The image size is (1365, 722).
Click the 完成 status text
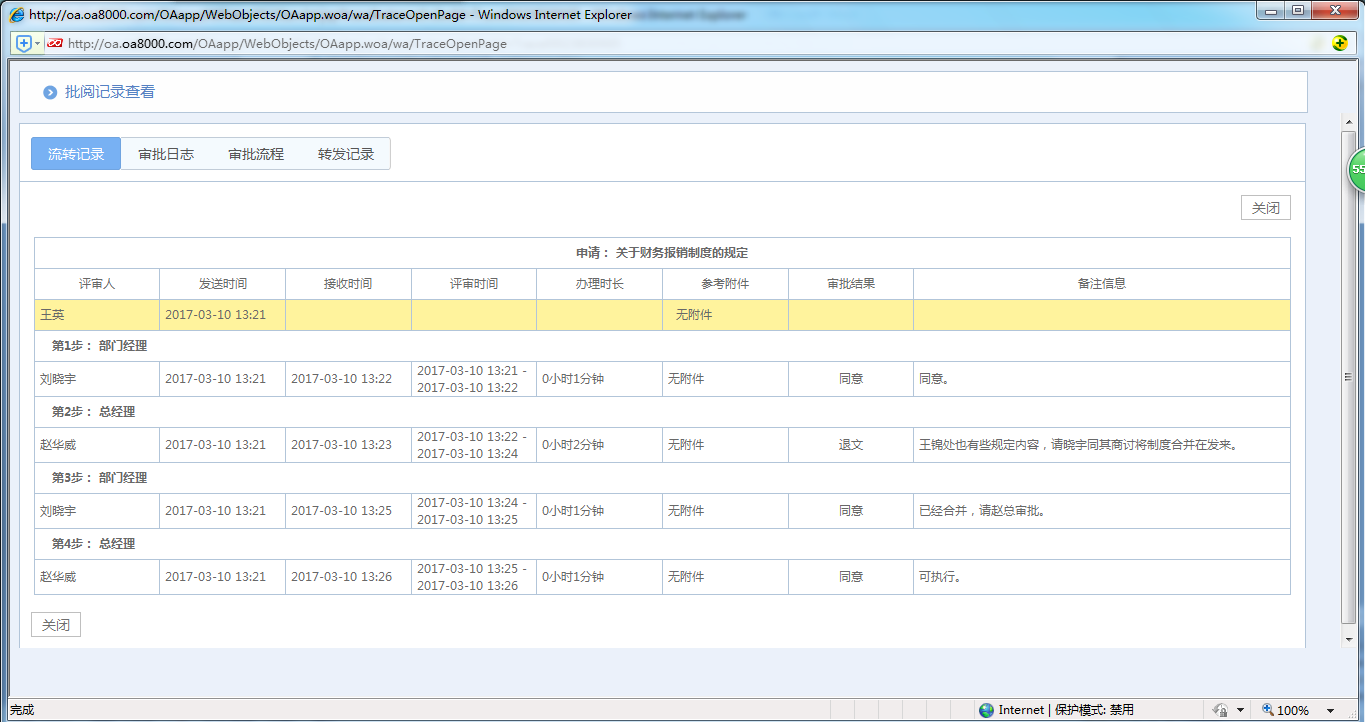[22, 710]
